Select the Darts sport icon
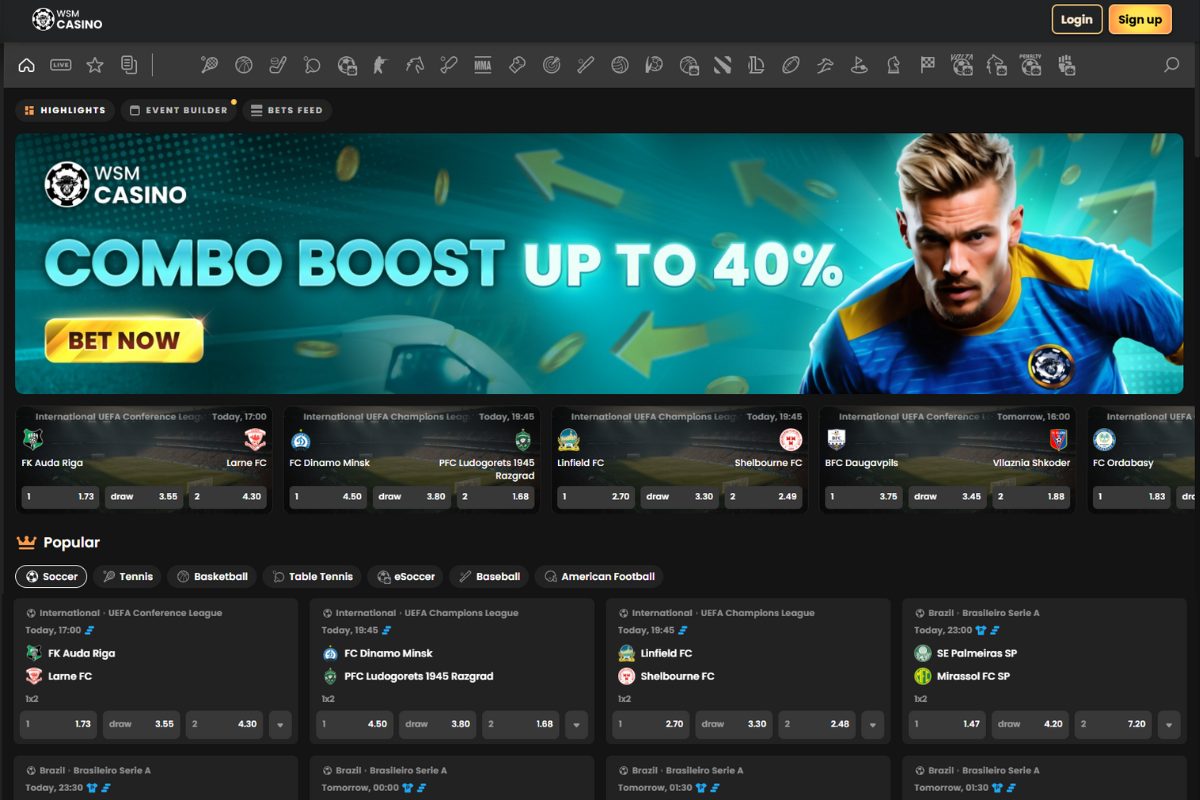1200x800 pixels. click(549, 64)
